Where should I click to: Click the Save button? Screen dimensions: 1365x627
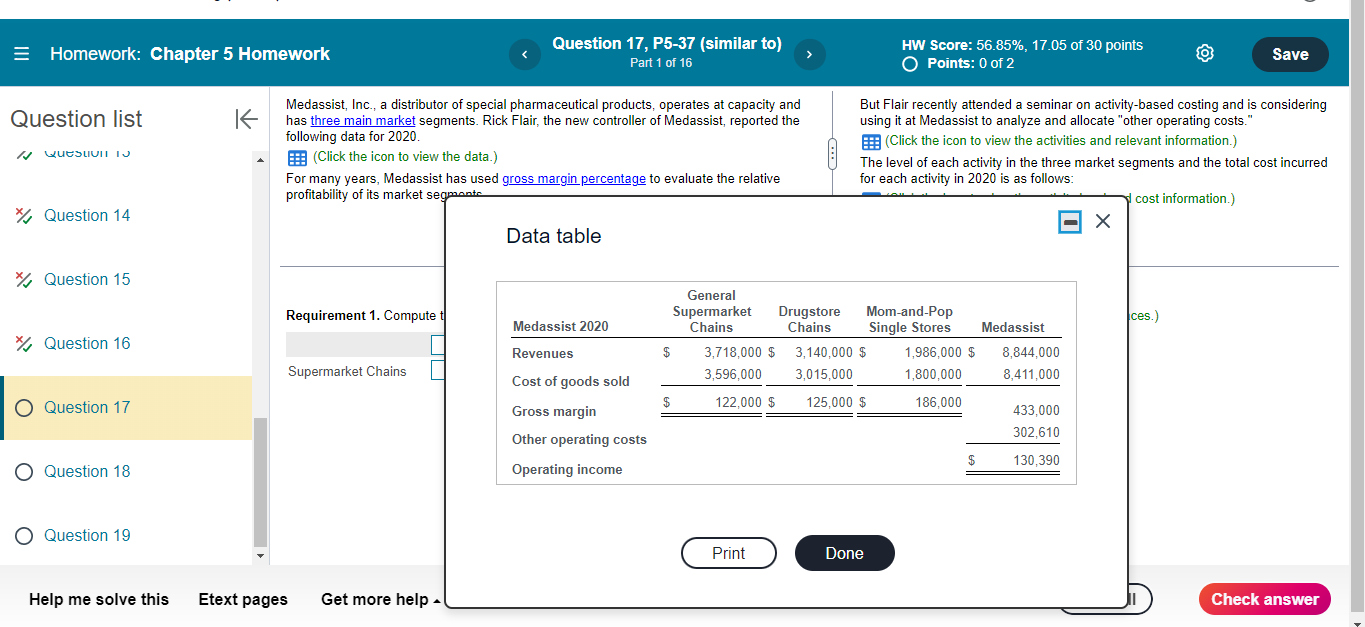[1290, 54]
